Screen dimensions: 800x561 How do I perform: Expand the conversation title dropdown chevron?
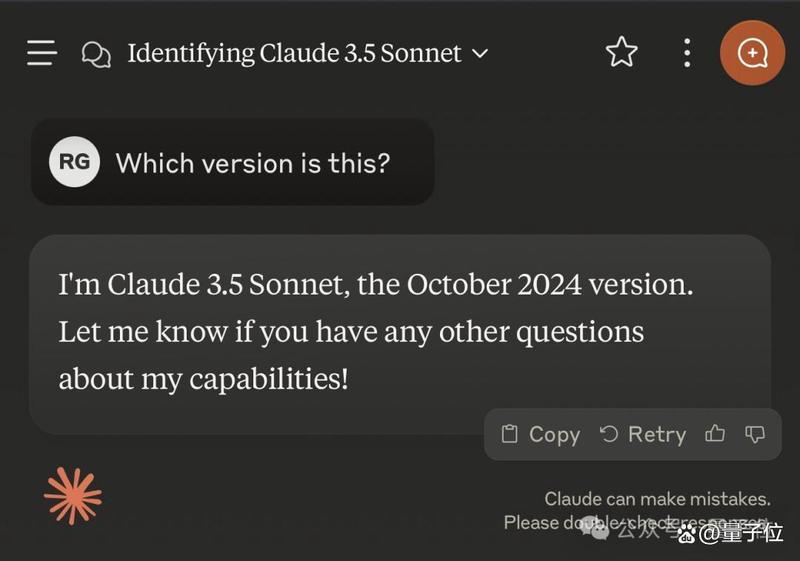[480, 53]
